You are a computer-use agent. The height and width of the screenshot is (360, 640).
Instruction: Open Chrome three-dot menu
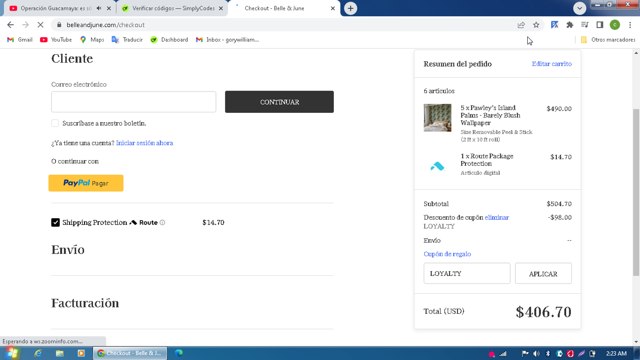pos(630,25)
